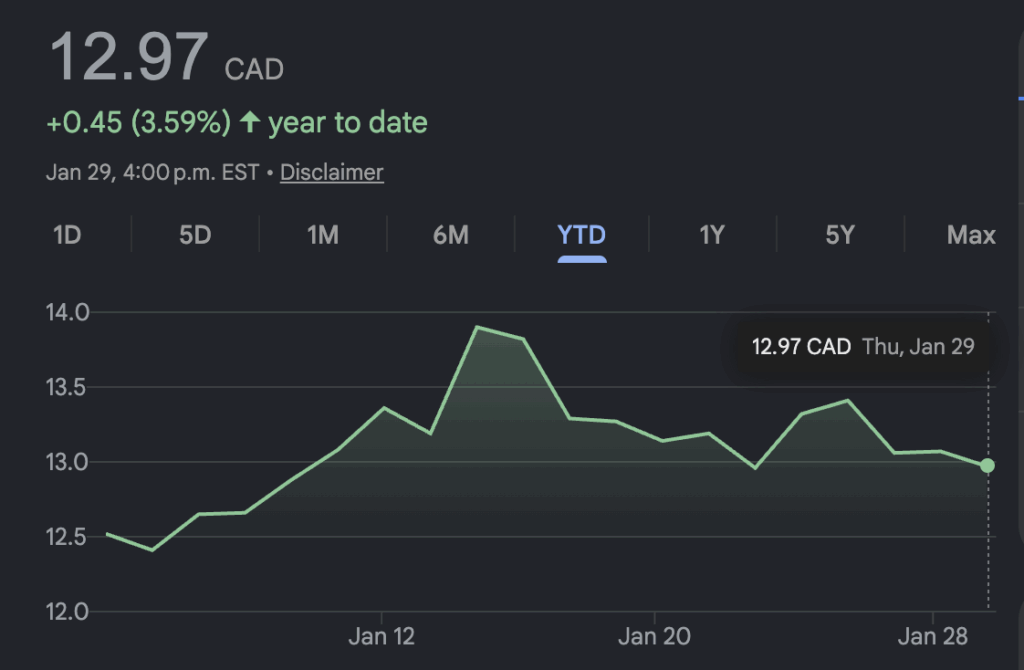Click the 14.0 y-axis label
This screenshot has width=1024, height=670.
click(x=67, y=312)
